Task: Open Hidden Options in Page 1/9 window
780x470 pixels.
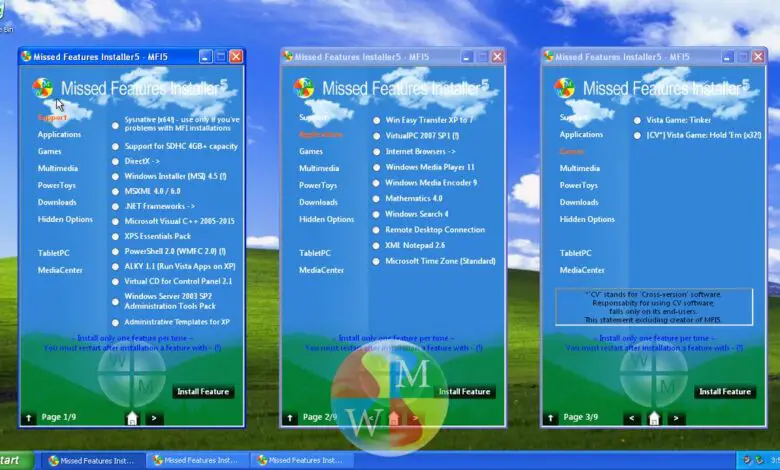Action: click(x=65, y=219)
